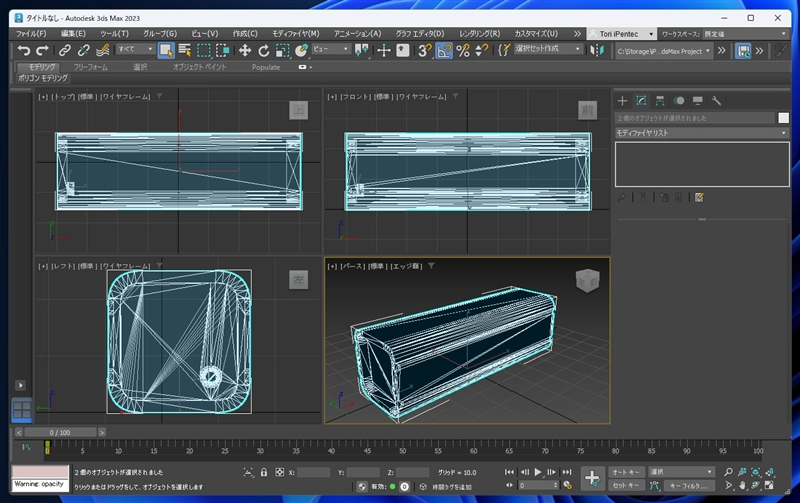
Task: Toggle the selection lock padlock
Action: pyautogui.click(x=263, y=472)
